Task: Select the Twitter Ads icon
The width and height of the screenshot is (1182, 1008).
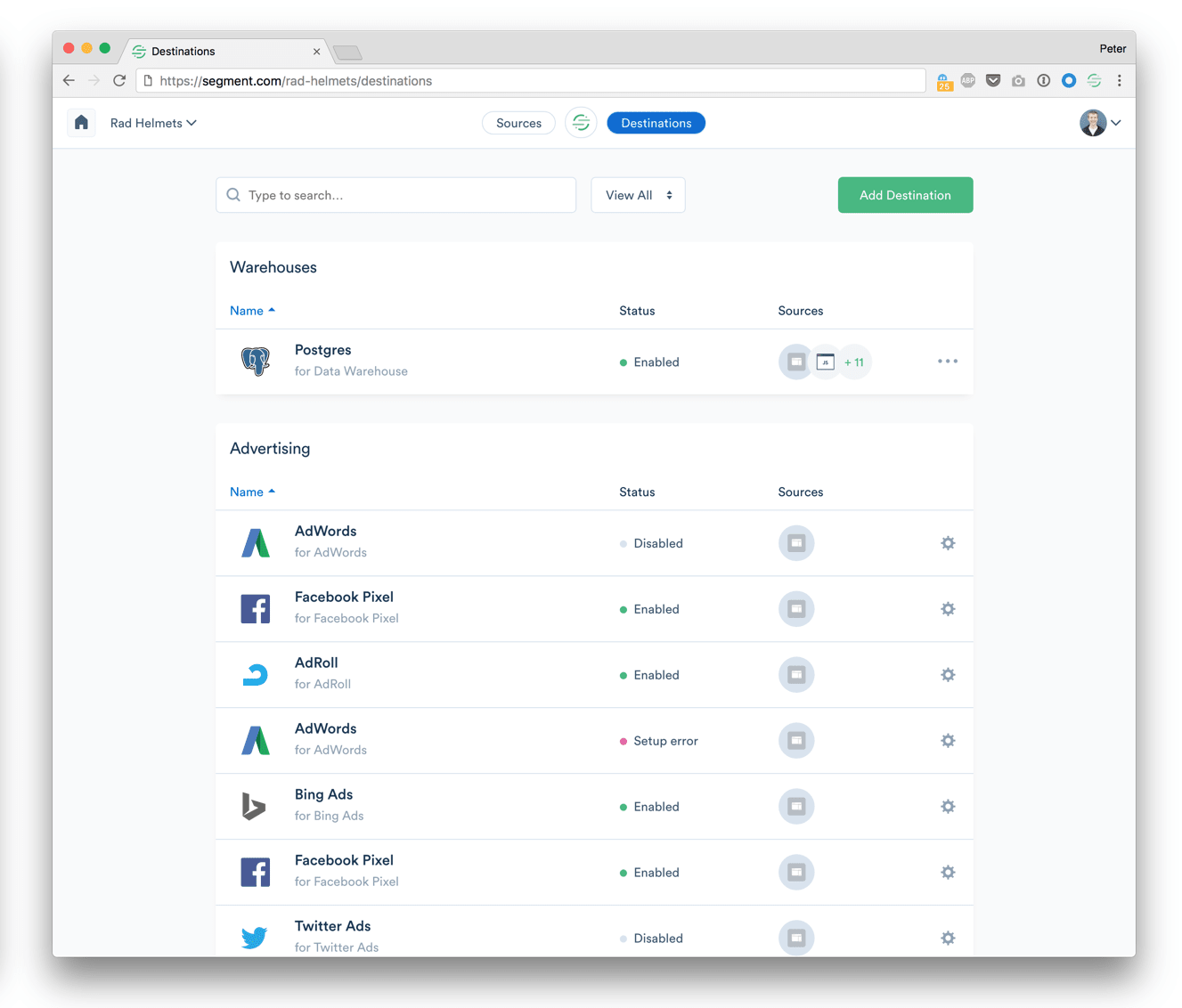Action: tap(255, 937)
